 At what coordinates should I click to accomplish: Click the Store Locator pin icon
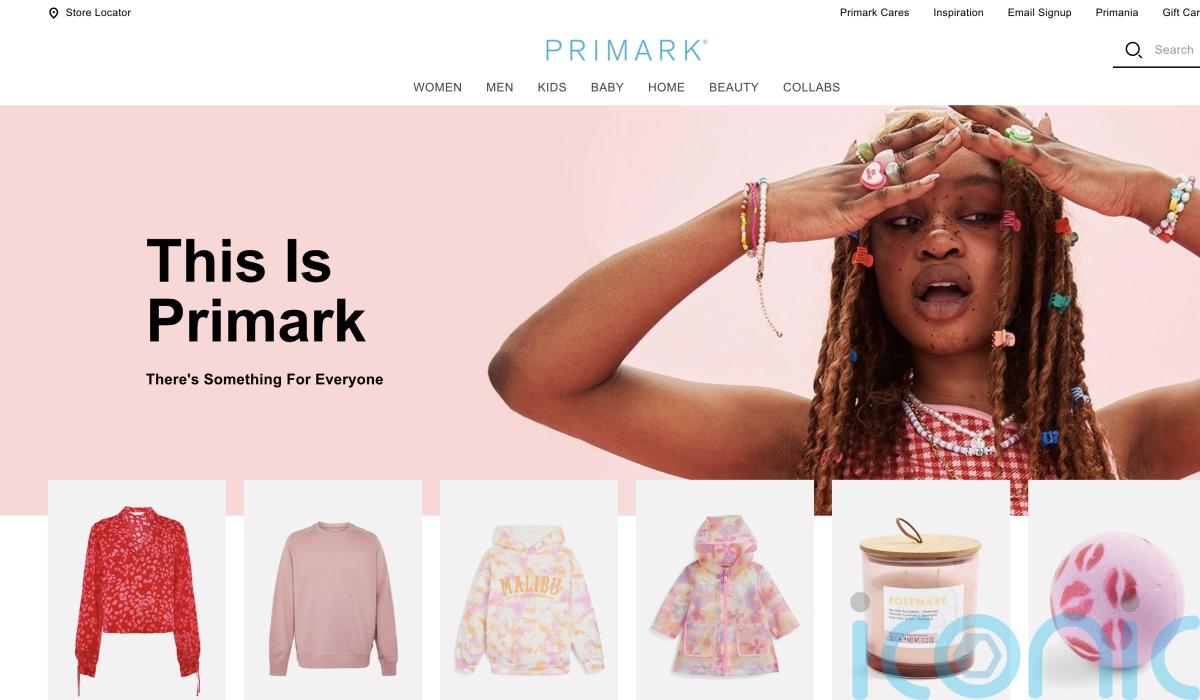pos(53,13)
